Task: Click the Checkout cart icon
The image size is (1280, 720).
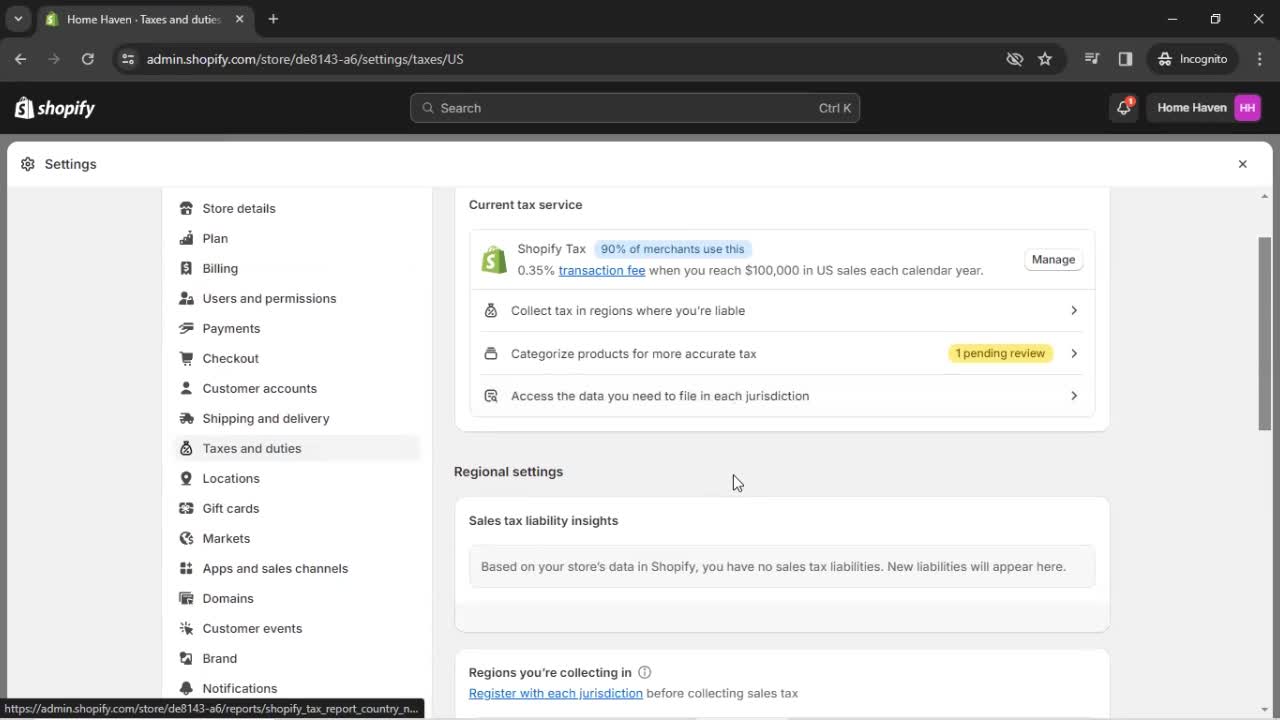Action: pyautogui.click(x=186, y=358)
